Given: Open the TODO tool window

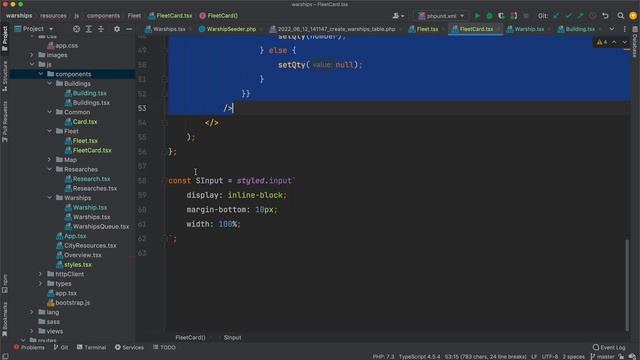Looking at the screenshot, I should pos(164,347).
